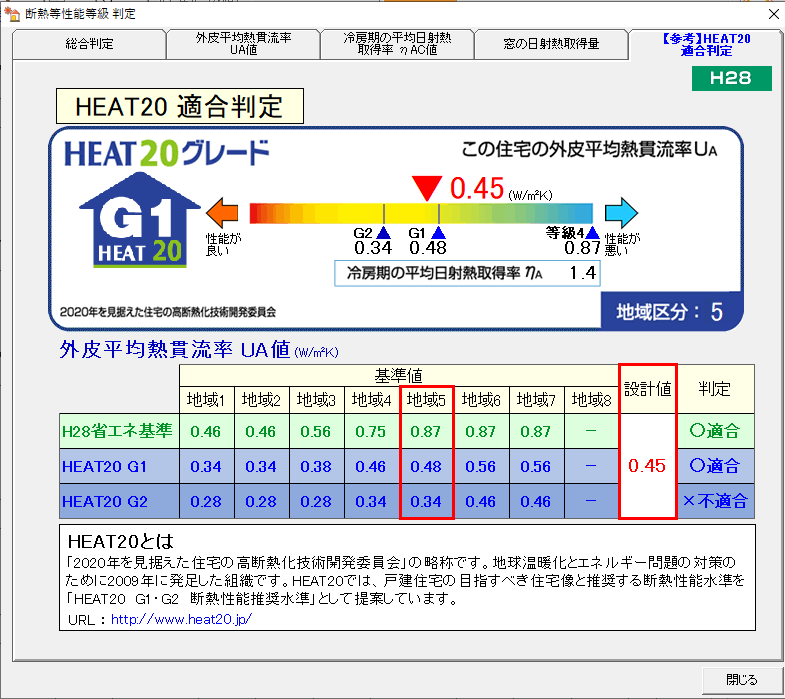Click the app icon in the title bar
785x699 pixels.
point(12,14)
